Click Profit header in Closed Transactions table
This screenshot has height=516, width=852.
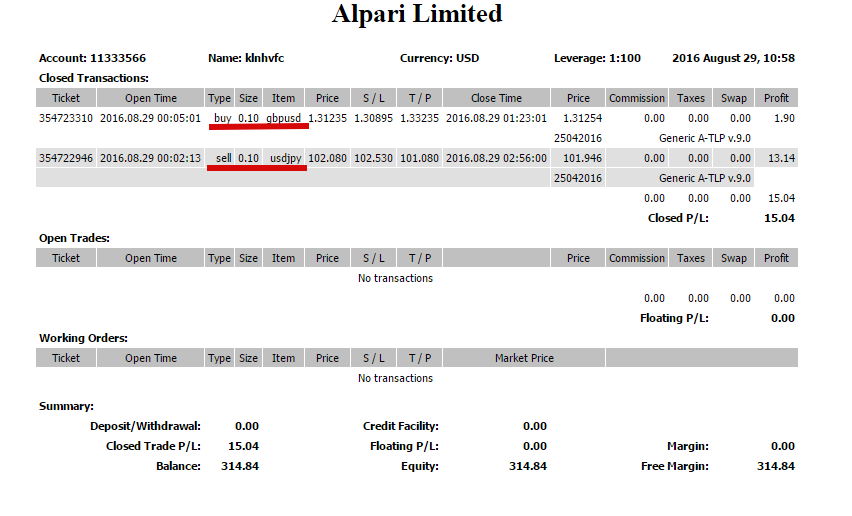coord(776,98)
